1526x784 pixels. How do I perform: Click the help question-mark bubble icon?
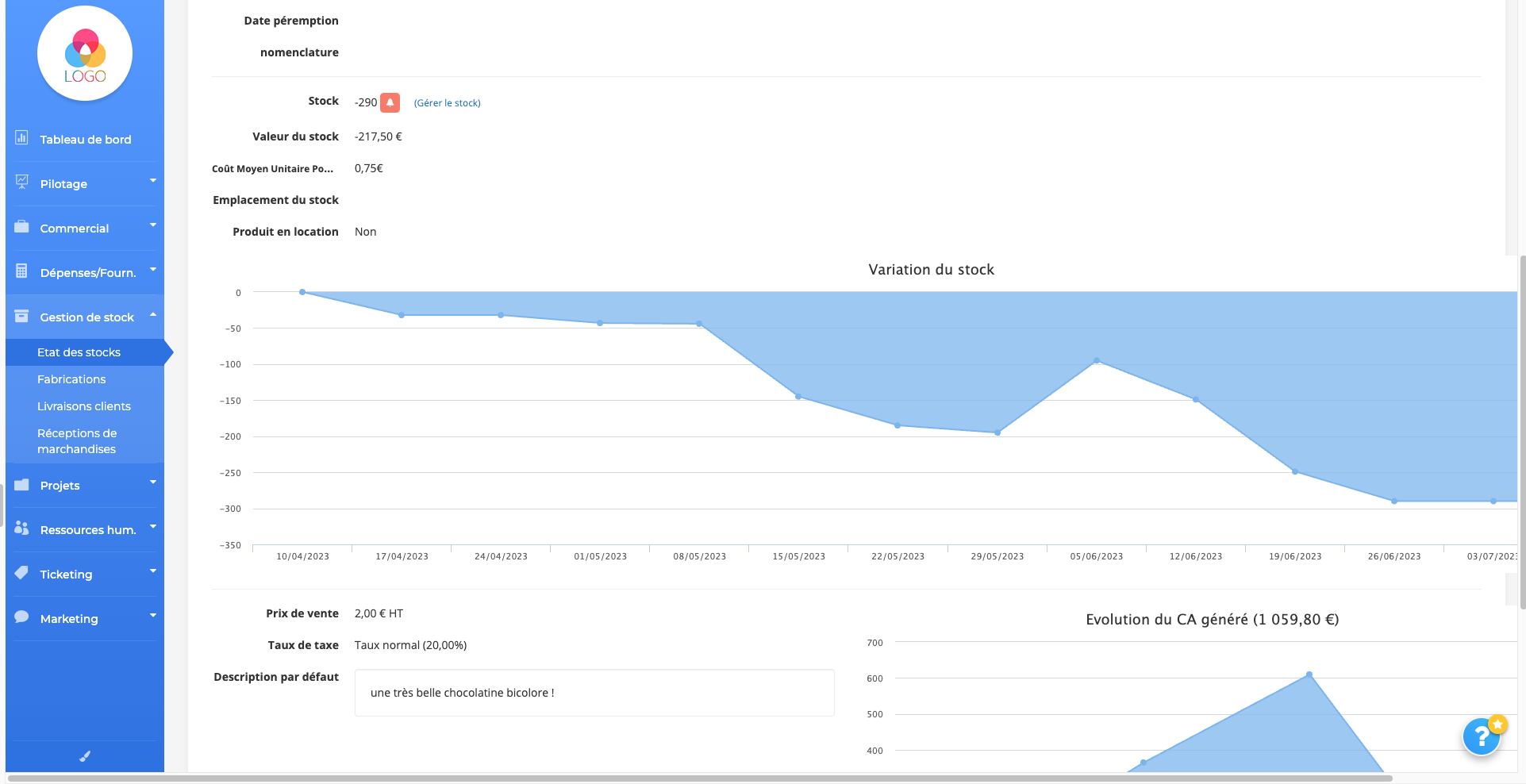(x=1481, y=736)
